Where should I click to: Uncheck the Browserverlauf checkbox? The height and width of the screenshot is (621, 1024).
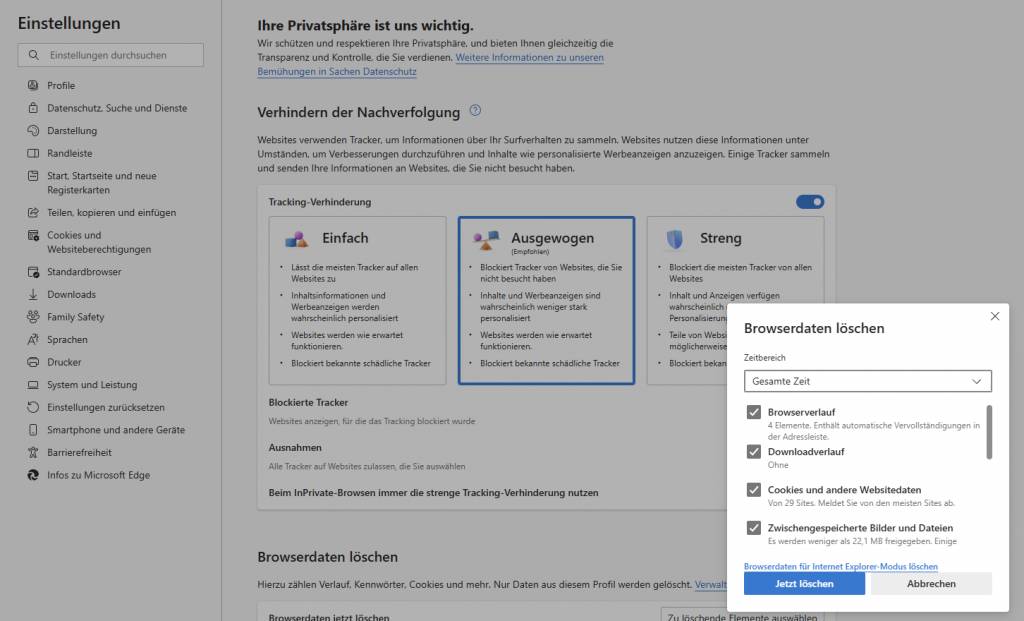(x=753, y=412)
